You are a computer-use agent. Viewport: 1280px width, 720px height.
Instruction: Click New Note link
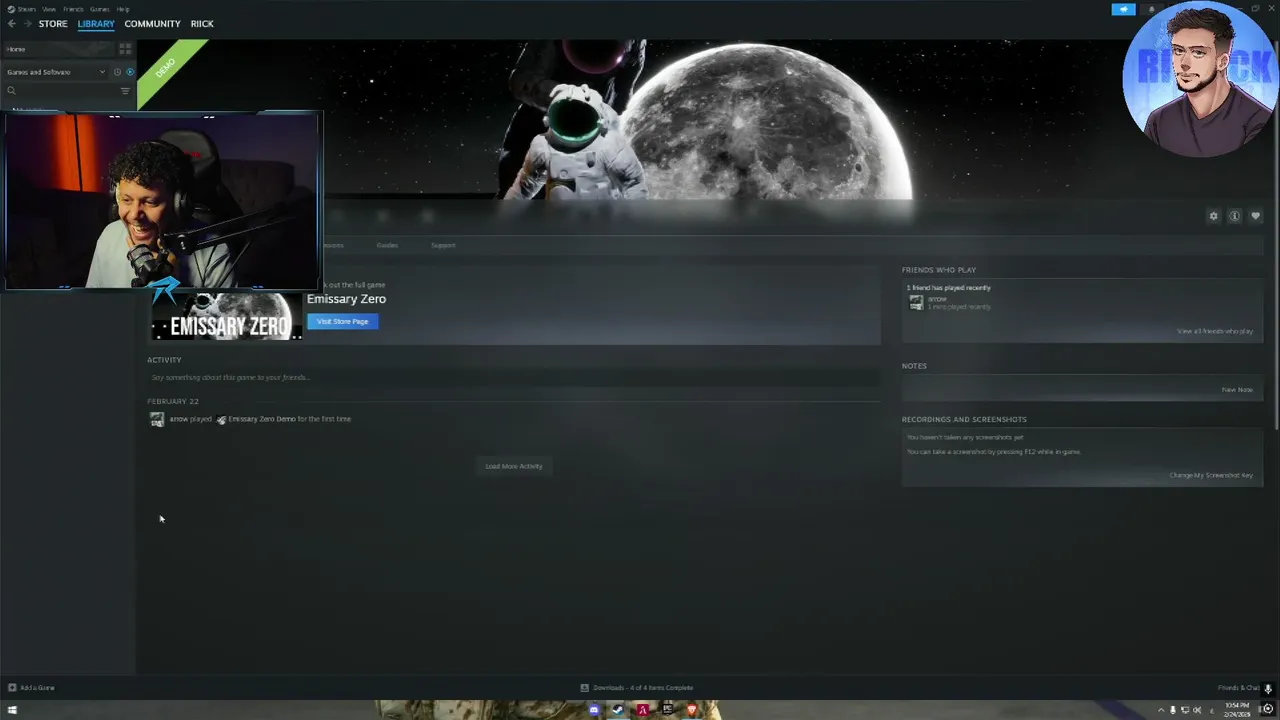coord(1237,390)
